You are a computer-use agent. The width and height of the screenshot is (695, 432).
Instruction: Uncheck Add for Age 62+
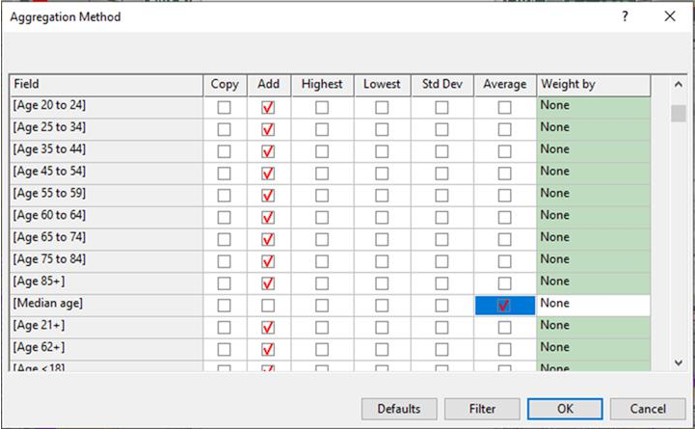point(268,349)
